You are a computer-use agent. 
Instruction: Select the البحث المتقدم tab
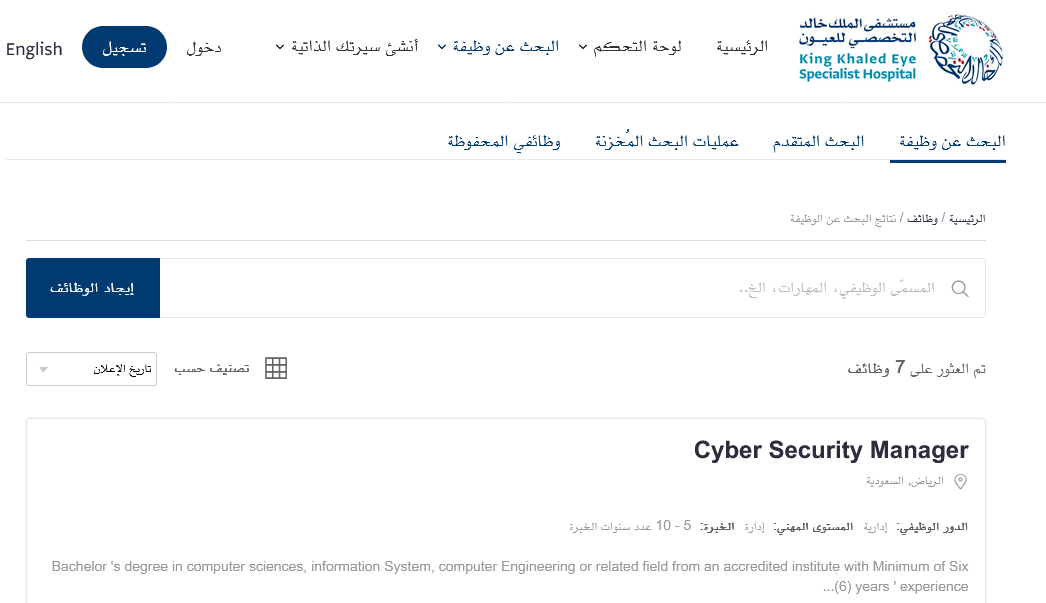click(818, 142)
